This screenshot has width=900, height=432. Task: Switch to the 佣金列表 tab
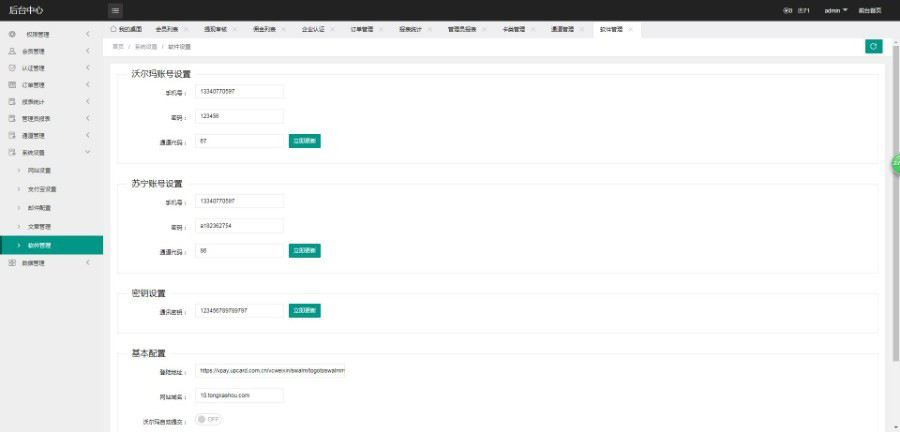pyautogui.click(x=264, y=29)
